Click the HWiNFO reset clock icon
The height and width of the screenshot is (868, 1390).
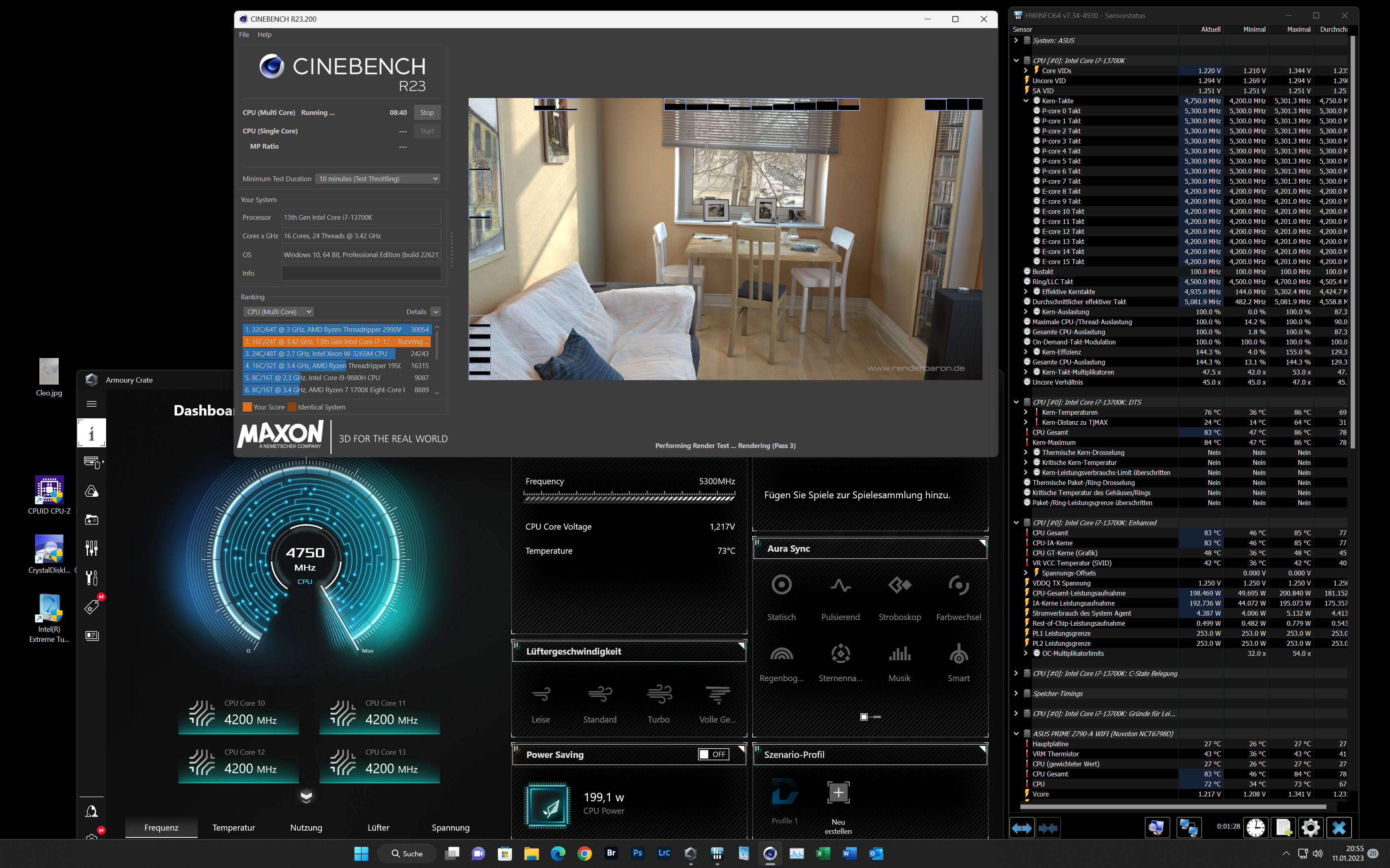[1256, 827]
